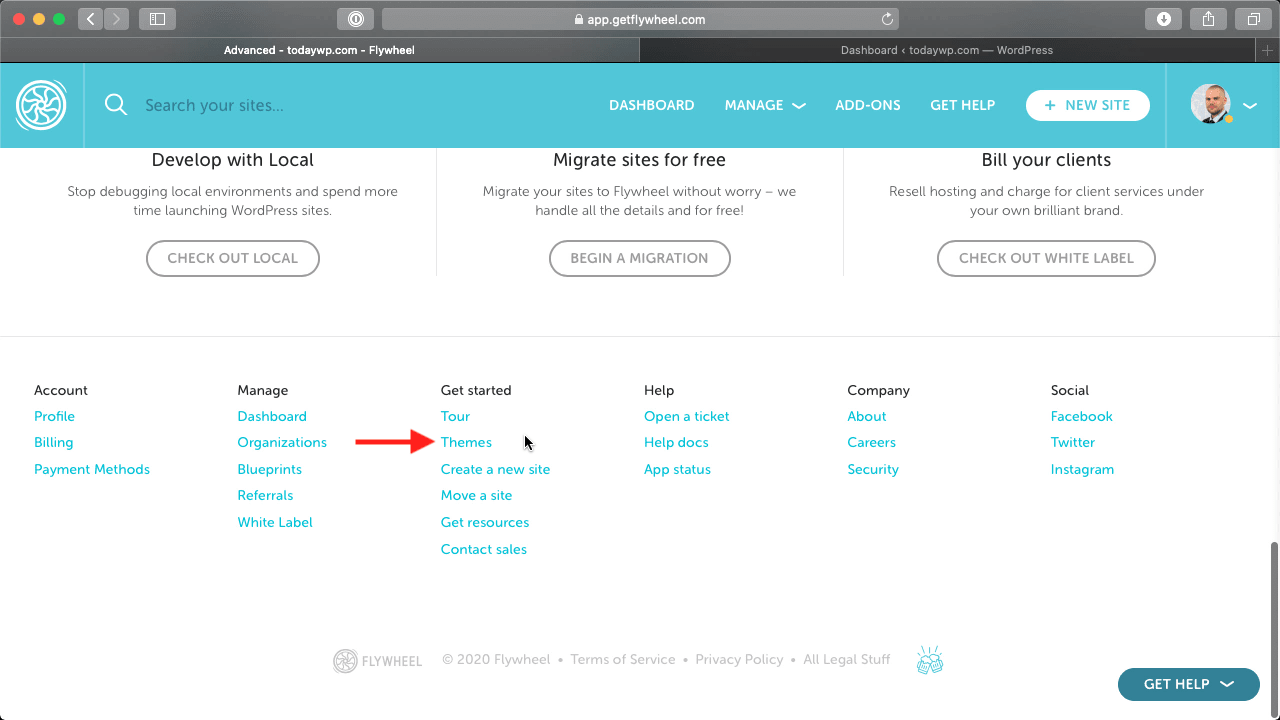Click the Safari address bar
Image resolution: width=1280 pixels, height=720 pixels.
(x=640, y=18)
